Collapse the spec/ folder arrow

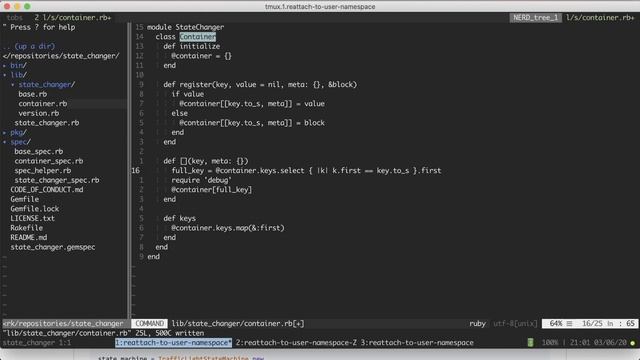(4, 142)
